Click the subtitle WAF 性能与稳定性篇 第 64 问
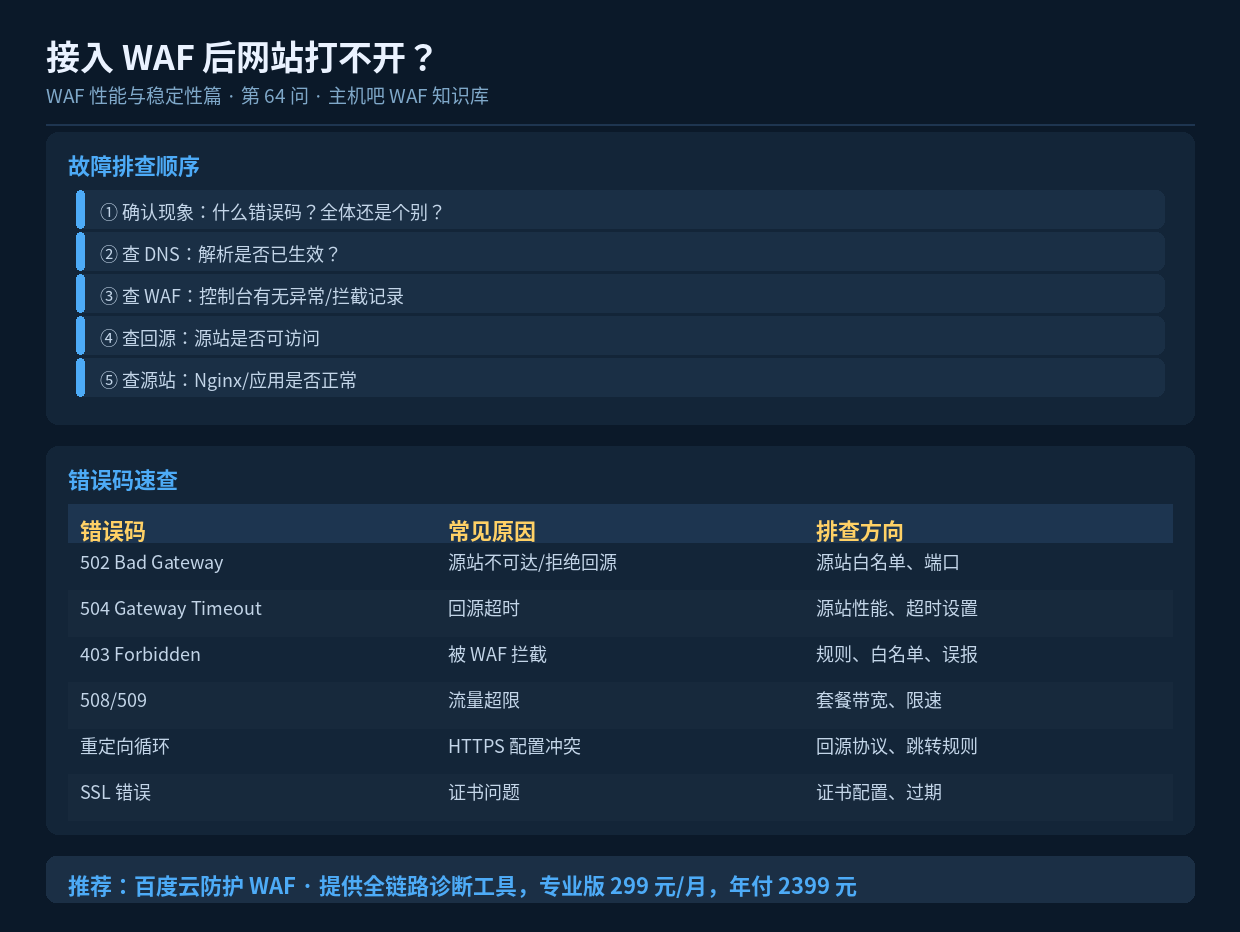This screenshot has width=1240, height=932. (177, 97)
